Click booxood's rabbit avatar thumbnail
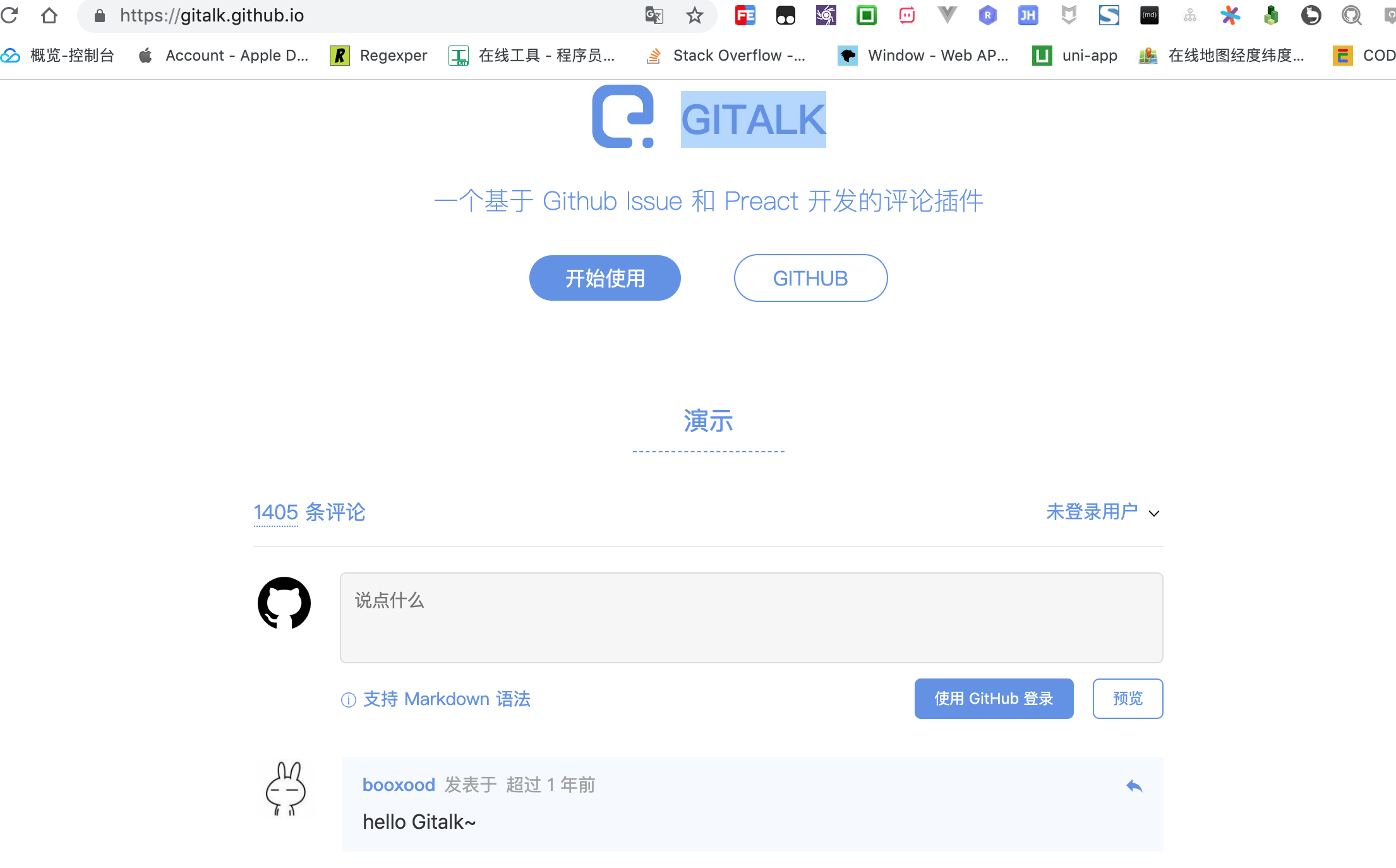The width and height of the screenshot is (1396, 868). coord(286,788)
